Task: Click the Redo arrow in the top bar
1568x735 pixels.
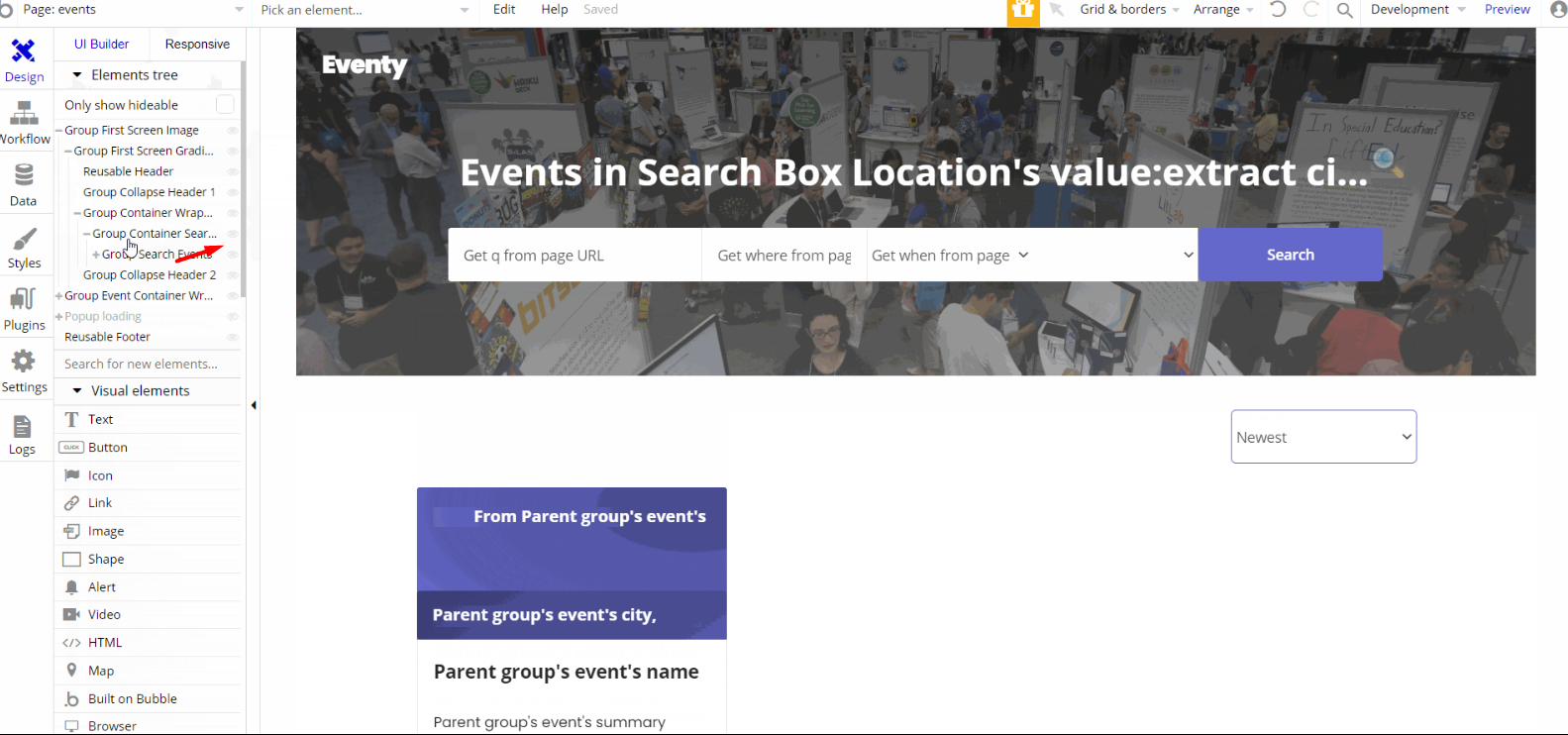Action: point(1310,10)
